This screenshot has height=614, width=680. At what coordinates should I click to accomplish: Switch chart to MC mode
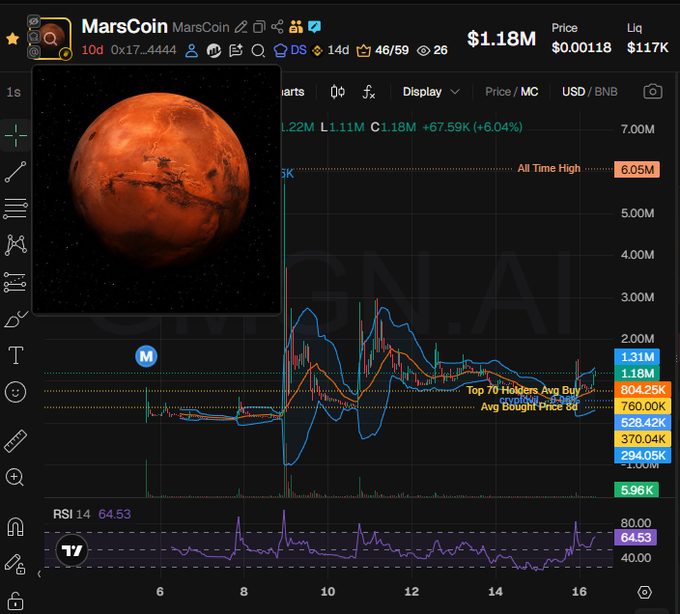(529, 91)
